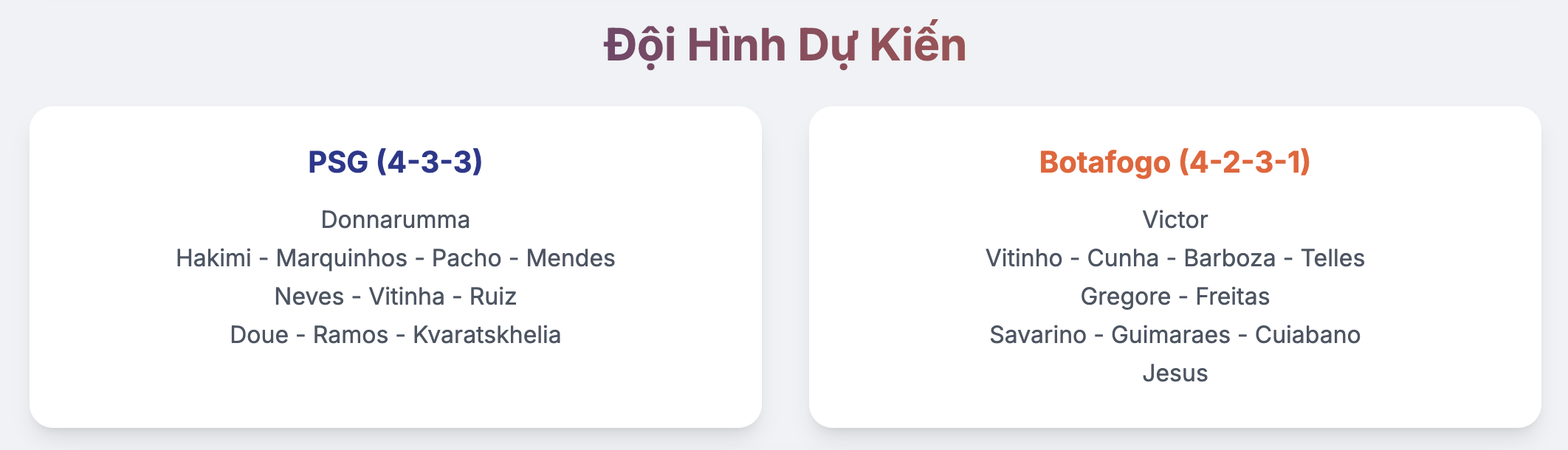Click the Victor goalkeeper line

point(1175,220)
